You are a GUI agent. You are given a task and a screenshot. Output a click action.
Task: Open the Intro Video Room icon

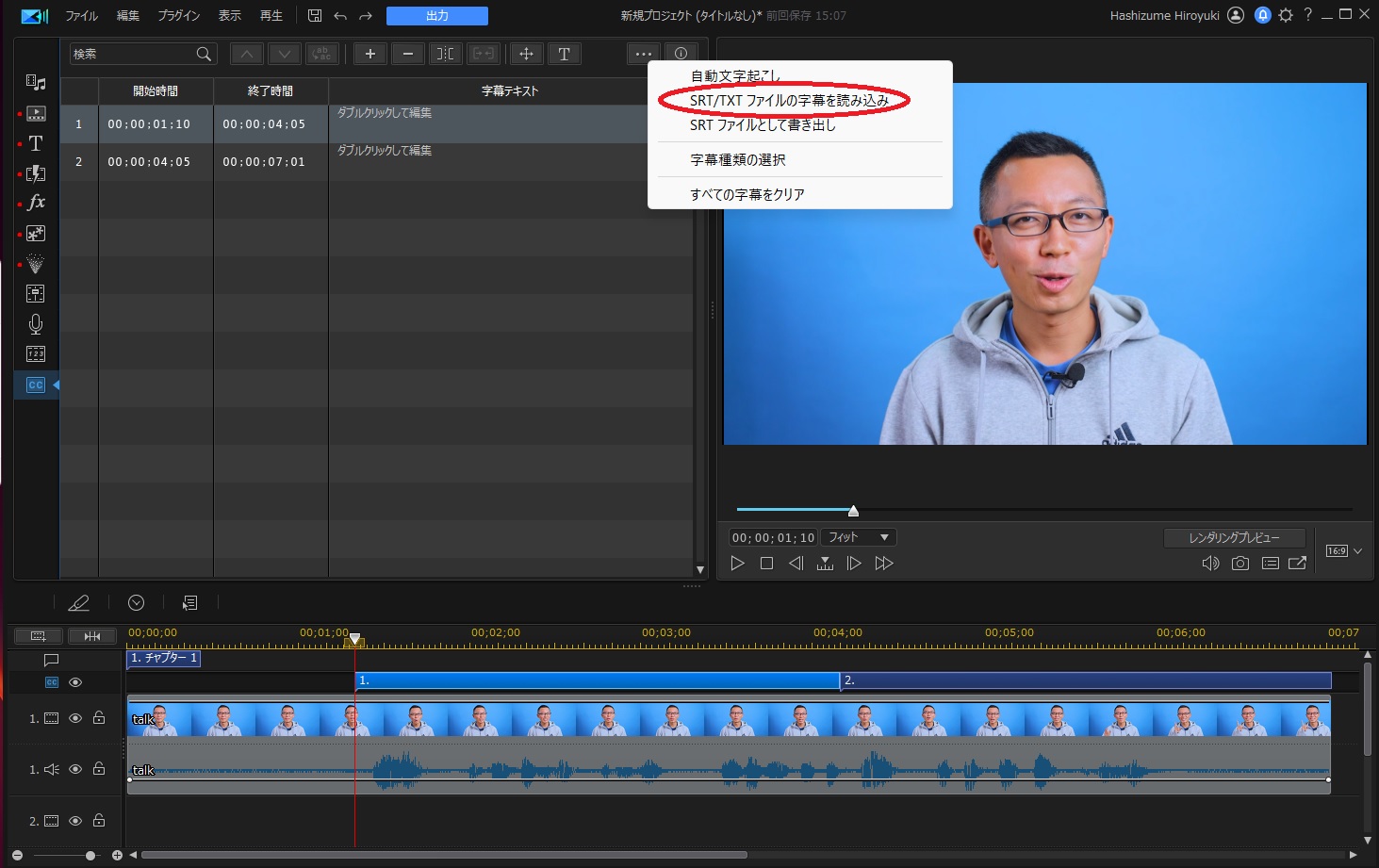tap(36, 113)
